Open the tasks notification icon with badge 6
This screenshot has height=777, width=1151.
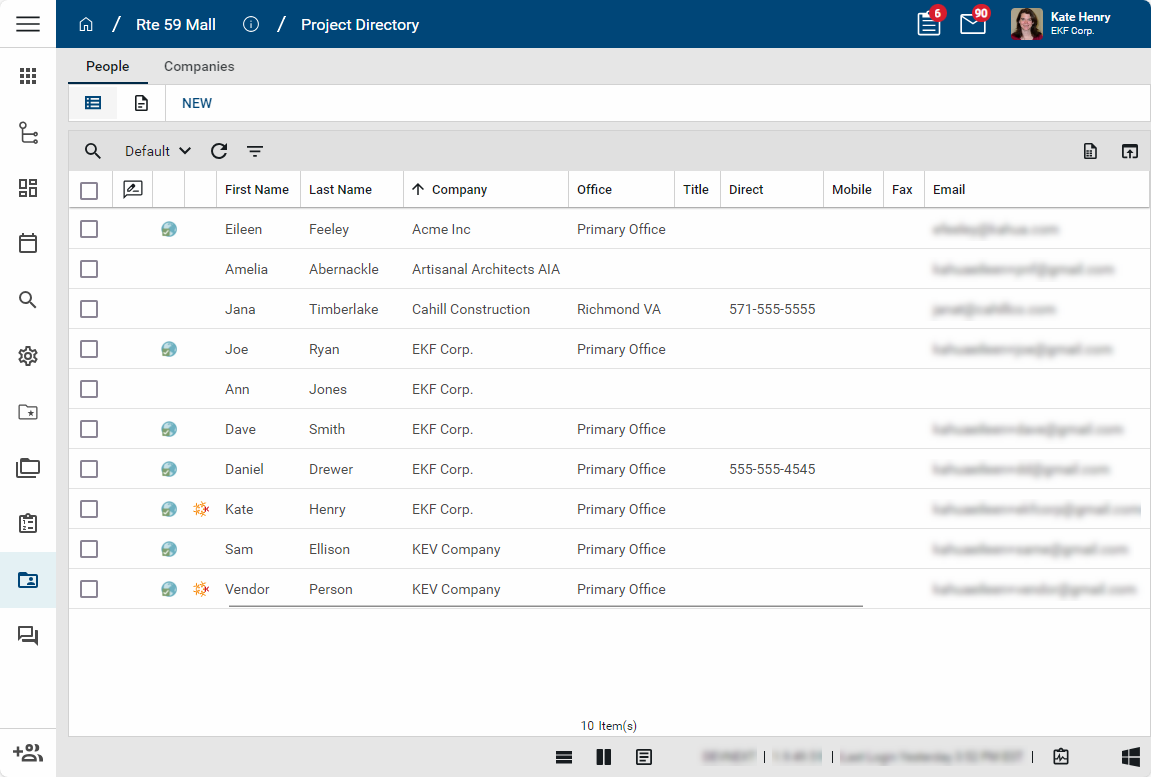929,24
